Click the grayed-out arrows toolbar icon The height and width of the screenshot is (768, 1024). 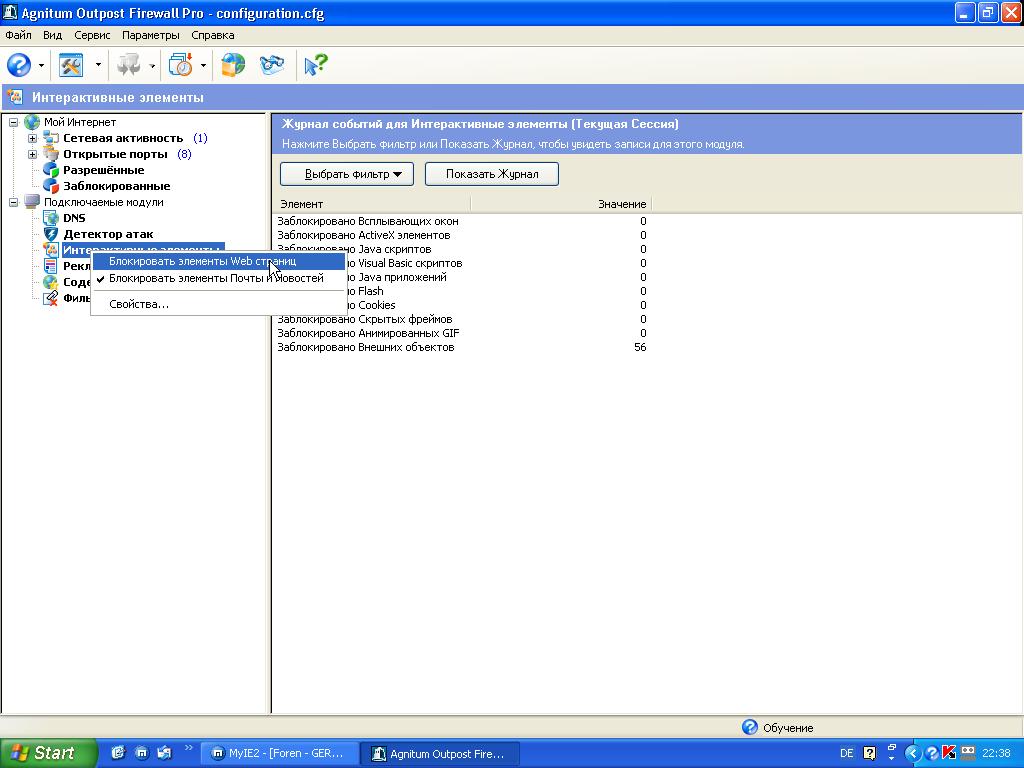click(x=128, y=65)
